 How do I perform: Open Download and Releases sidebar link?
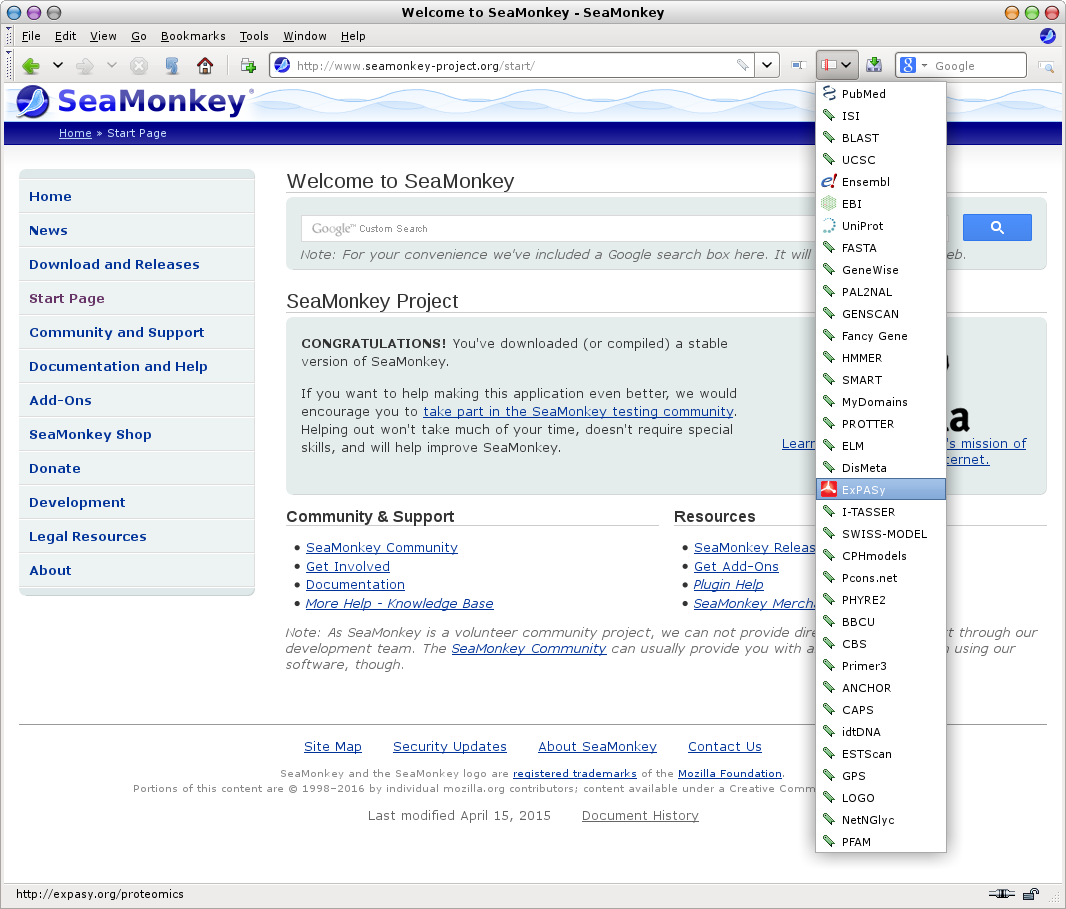pos(114,264)
